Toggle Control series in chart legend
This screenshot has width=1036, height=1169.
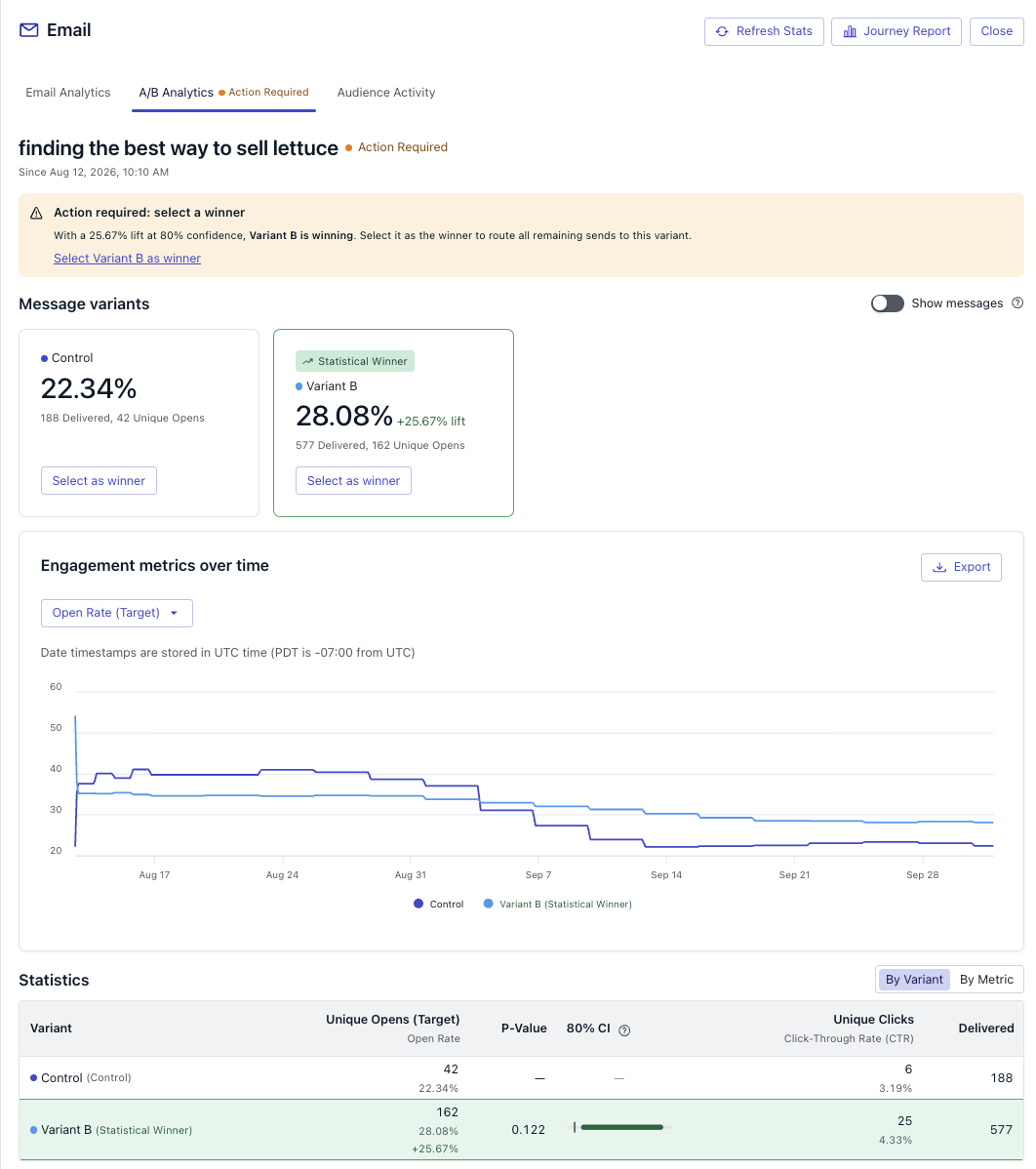click(438, 904)
